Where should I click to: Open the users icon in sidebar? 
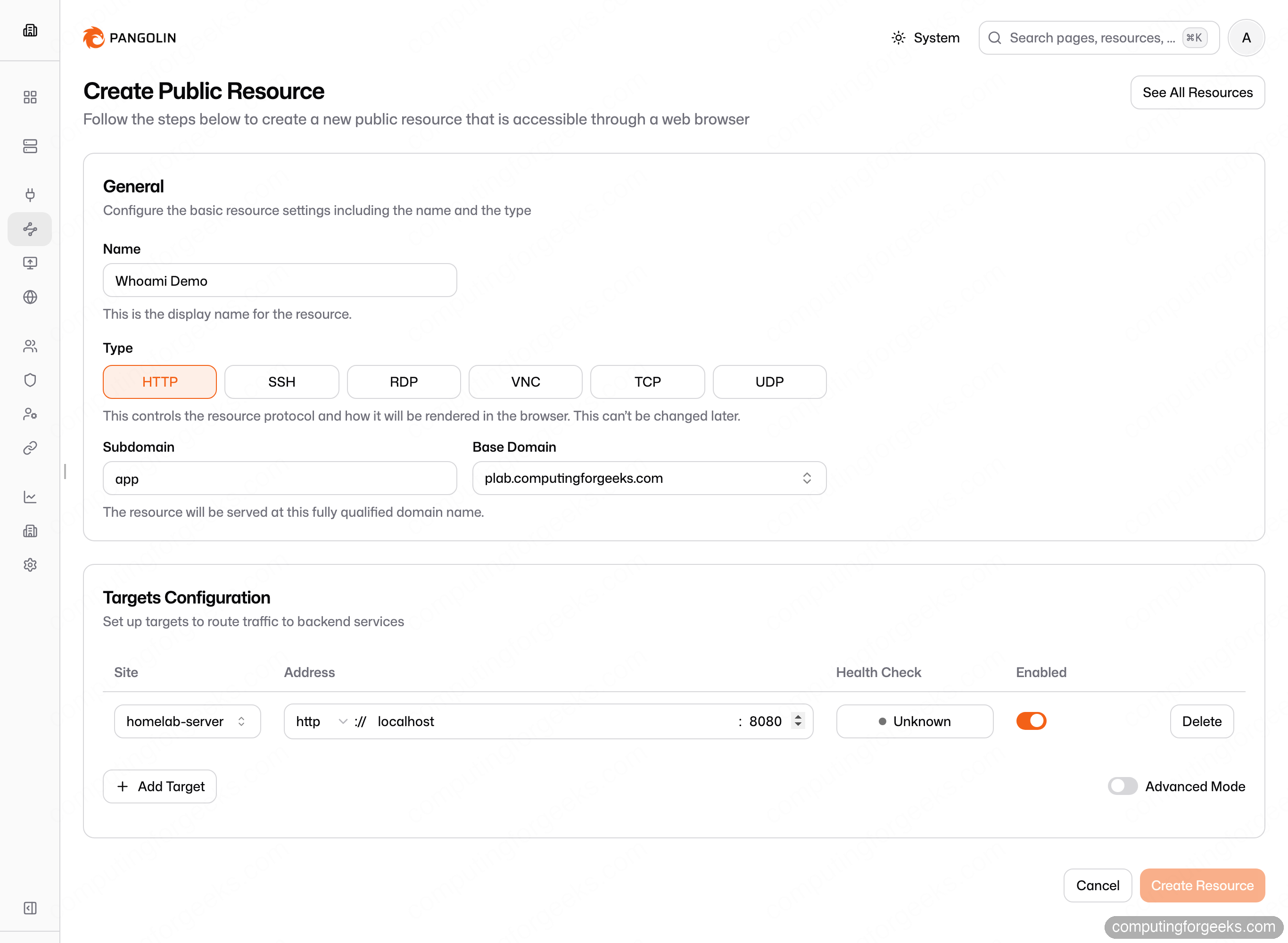coord(30,346)
